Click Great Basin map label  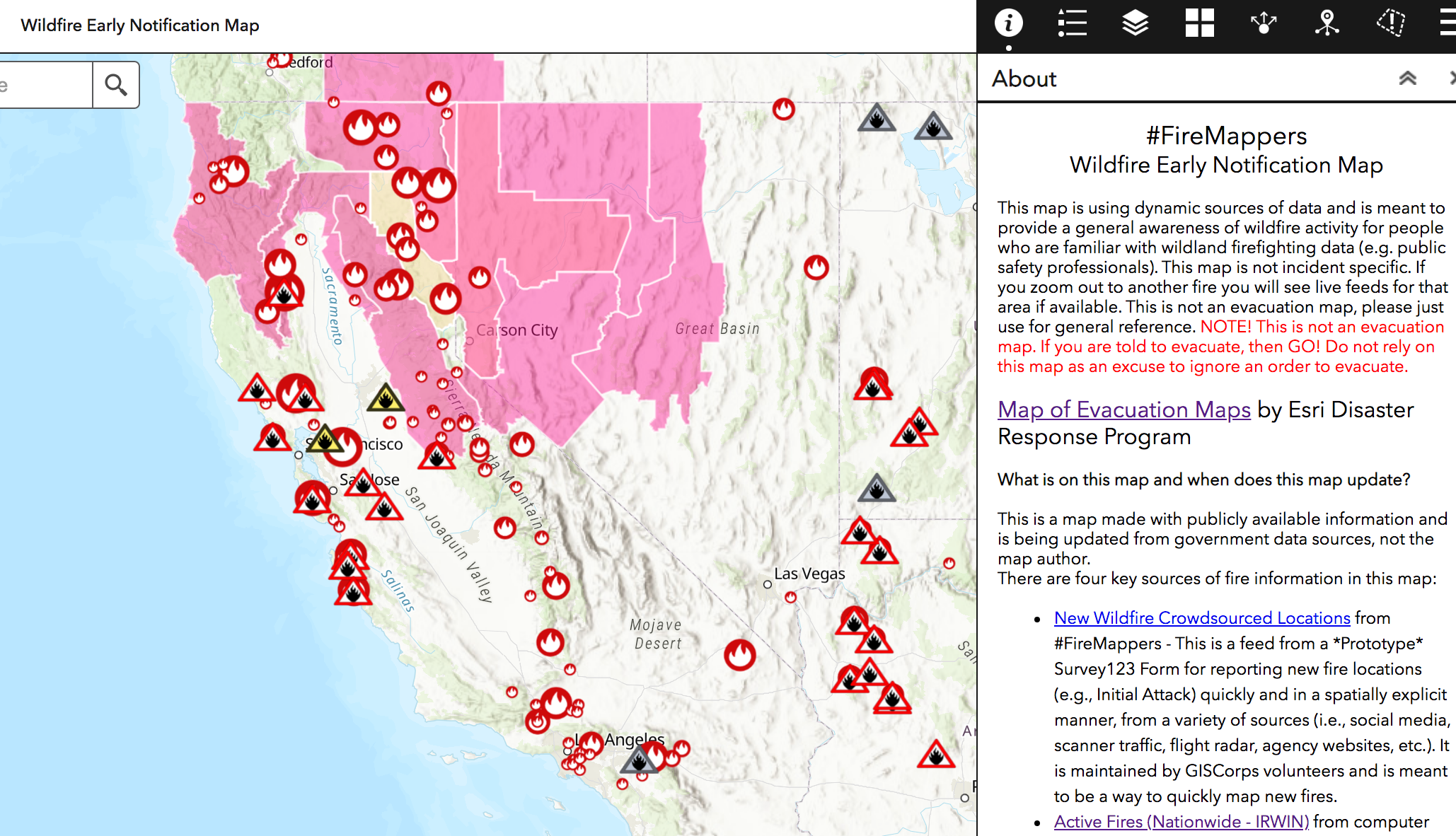[717, 329]
